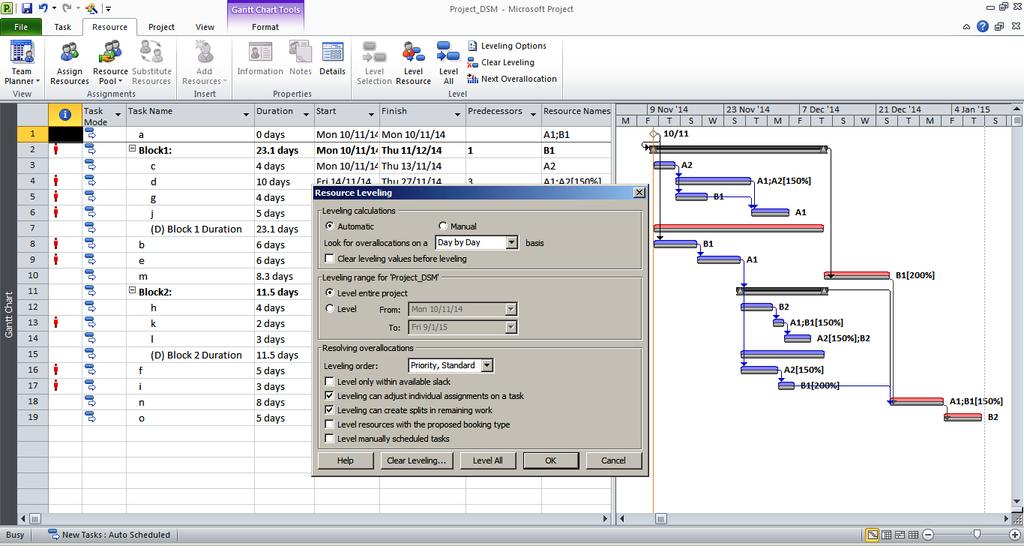Image resolution: width=1024 pixels, height=546 pixels.
Task: Click the Undo icon
Action: pyautogui.click(x=43, y=8)
